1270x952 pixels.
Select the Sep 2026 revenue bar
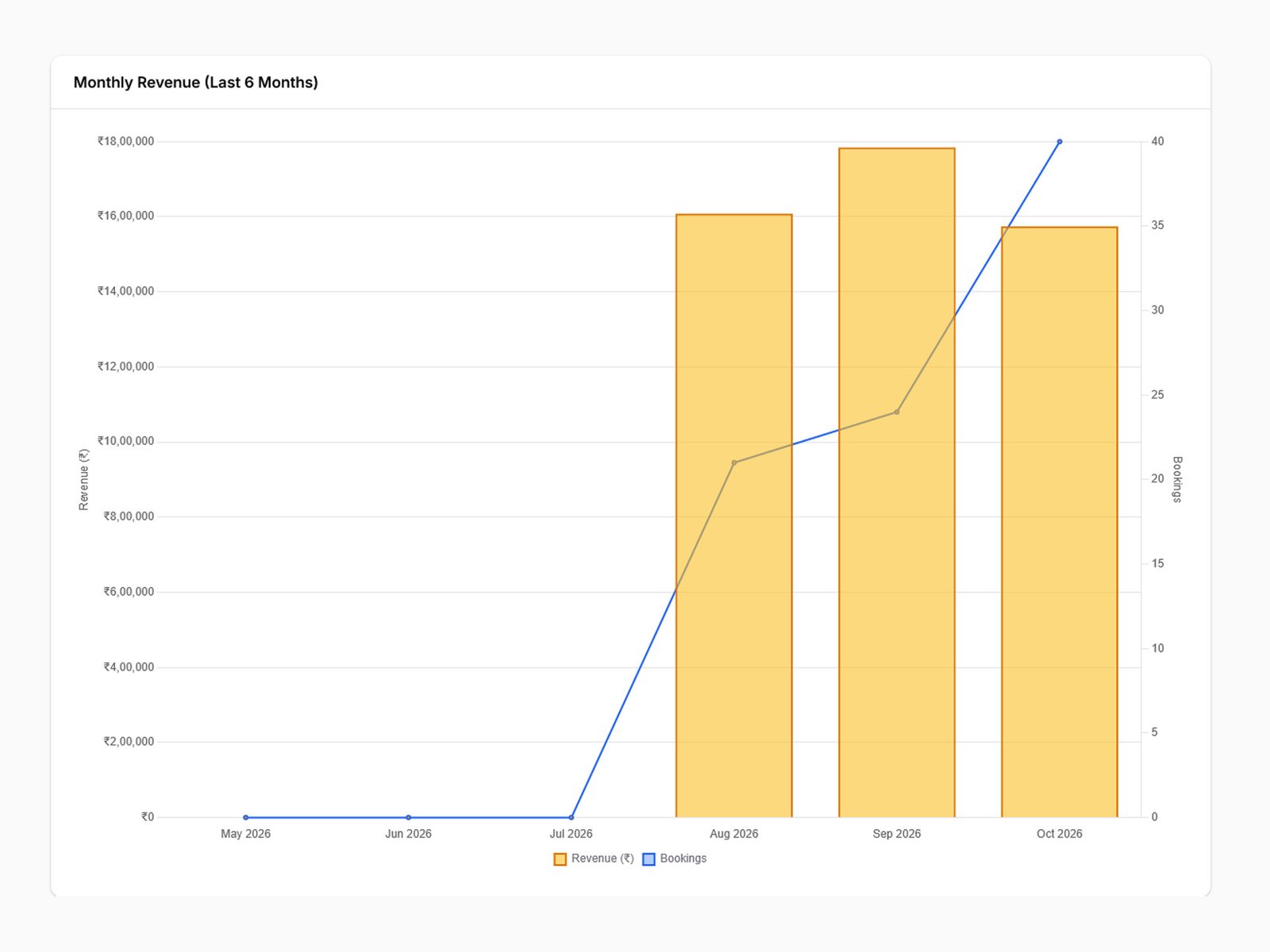tap(896, 482)
